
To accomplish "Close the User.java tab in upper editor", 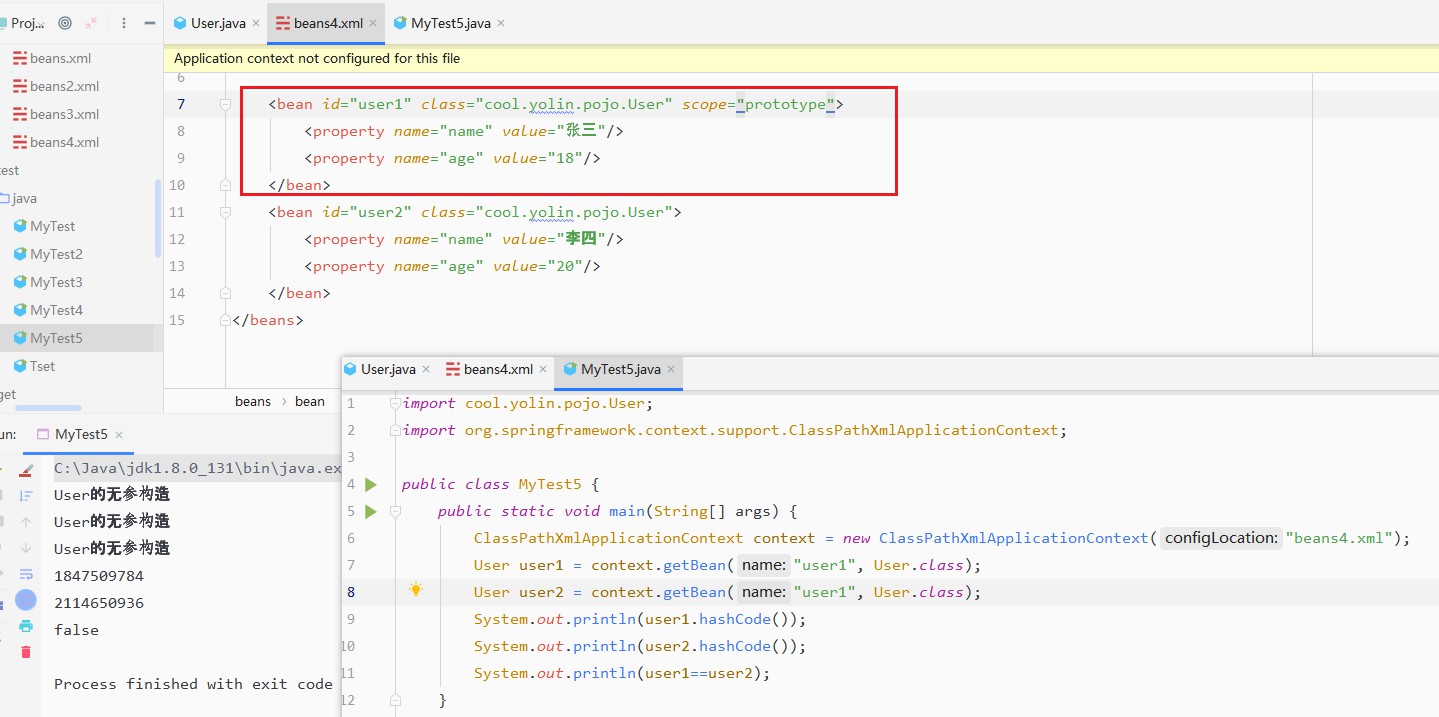I will coord(256,23).
